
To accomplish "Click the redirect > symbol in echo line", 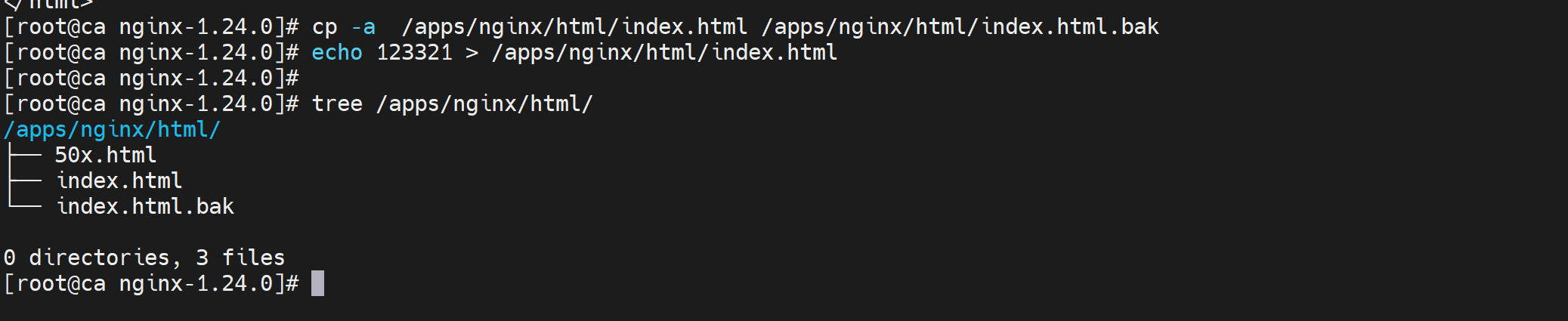I will [x=472, y=52].
